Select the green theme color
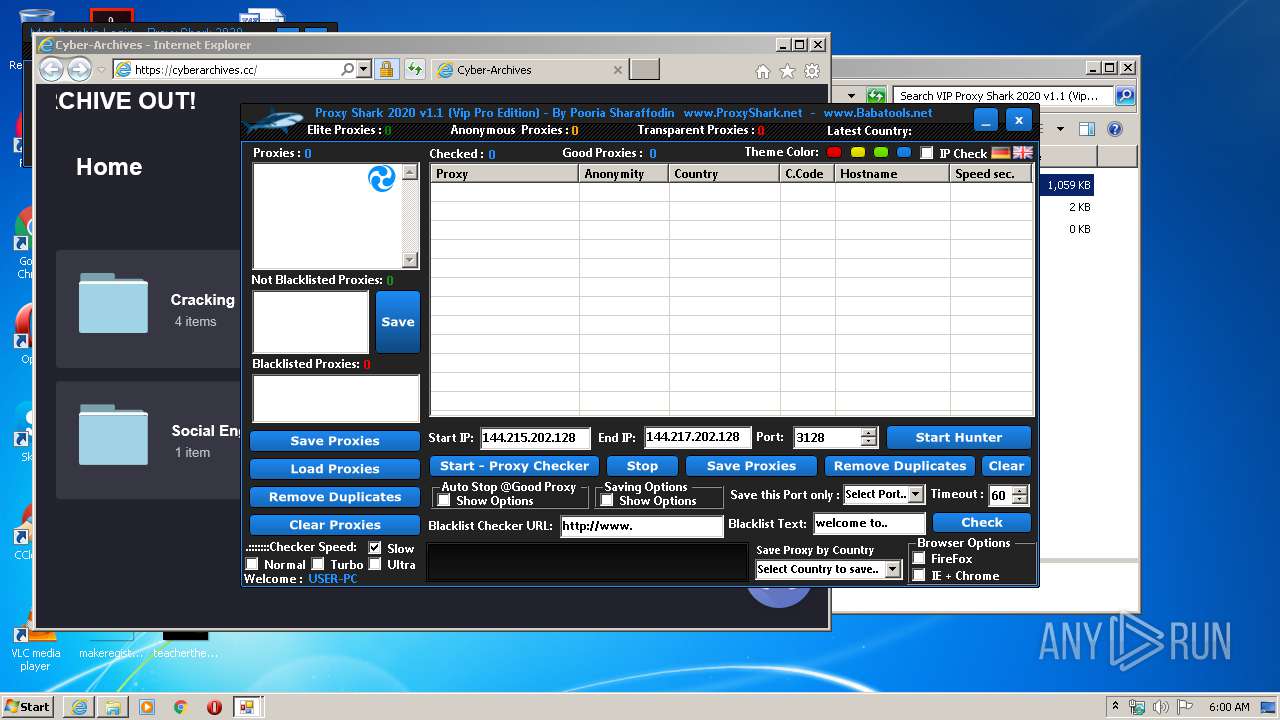 pyautogui.click(x=881, y=153)
